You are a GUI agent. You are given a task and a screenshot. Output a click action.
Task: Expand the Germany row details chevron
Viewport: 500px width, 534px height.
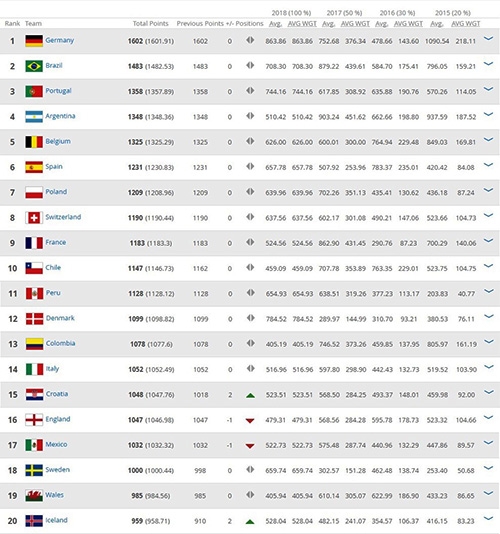coord(488,38)
